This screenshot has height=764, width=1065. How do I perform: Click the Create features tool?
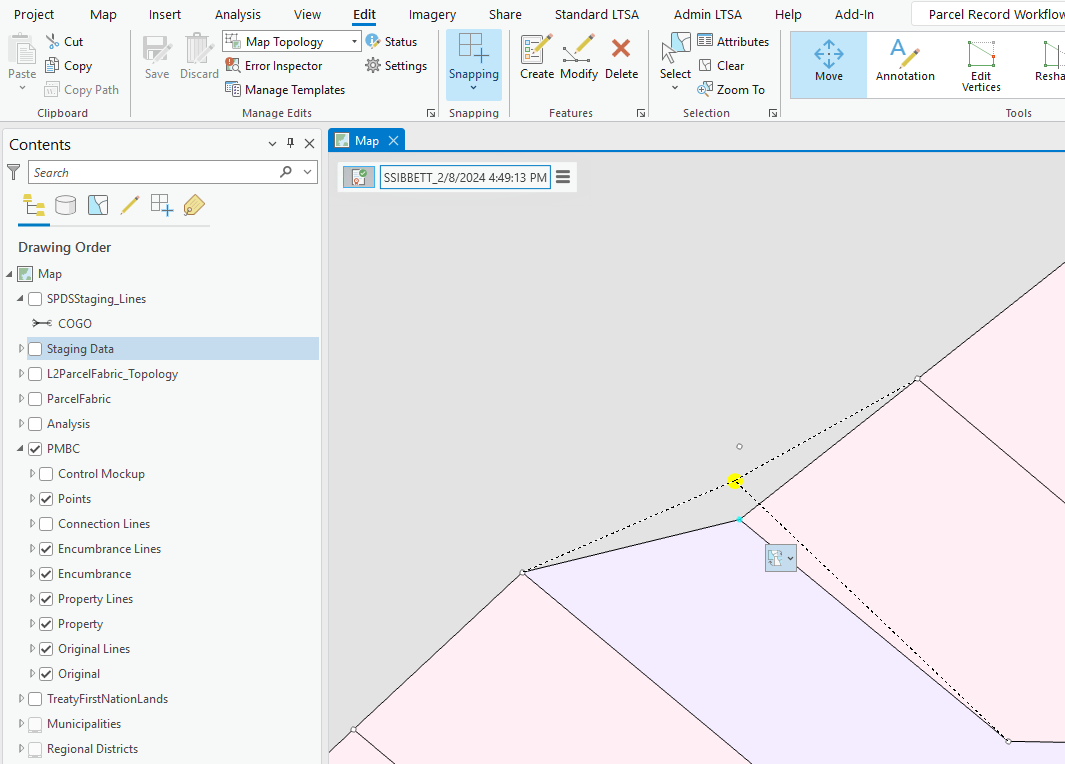pos(536,58)
